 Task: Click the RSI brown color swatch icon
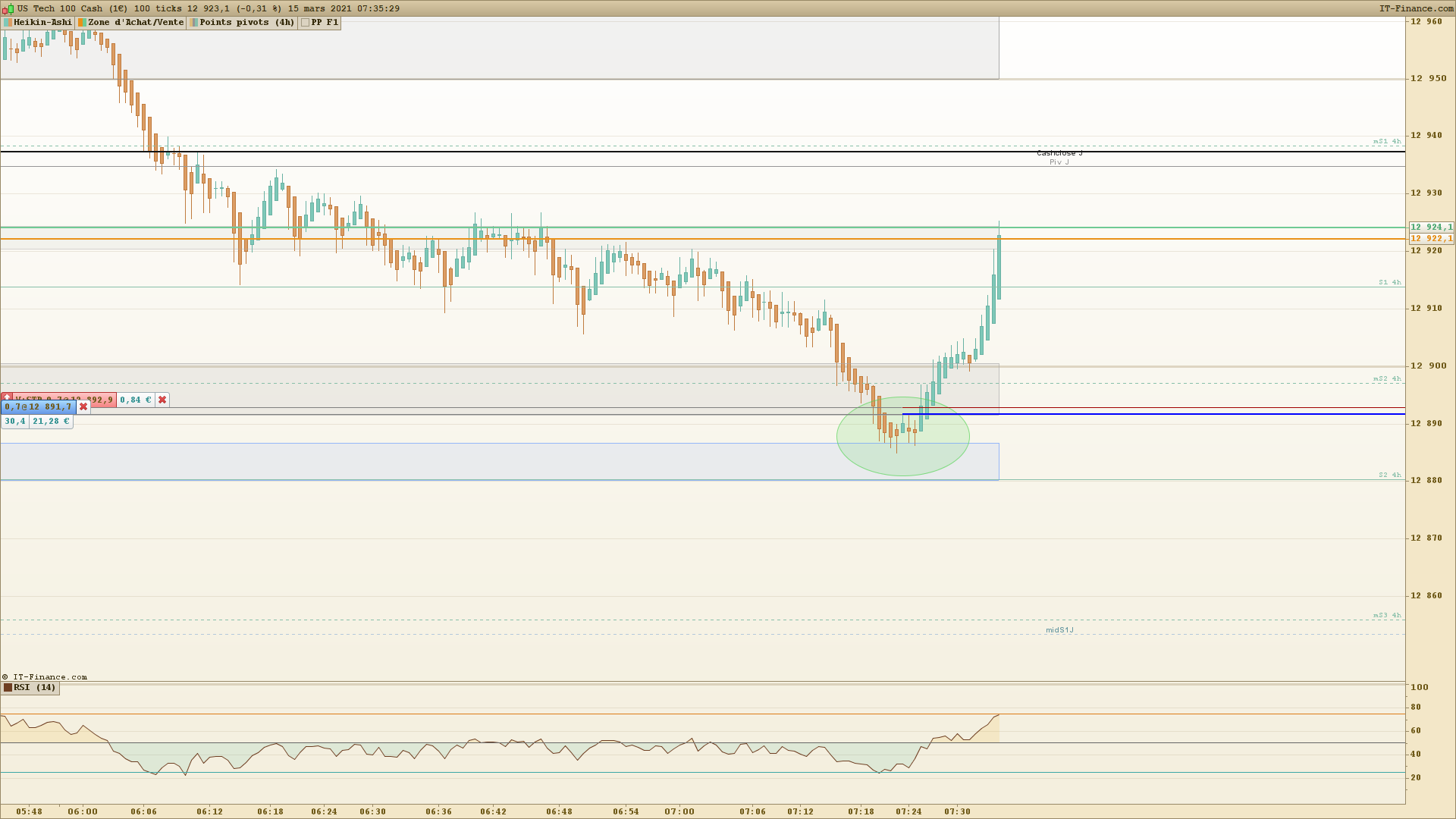[x=8, y=688]
